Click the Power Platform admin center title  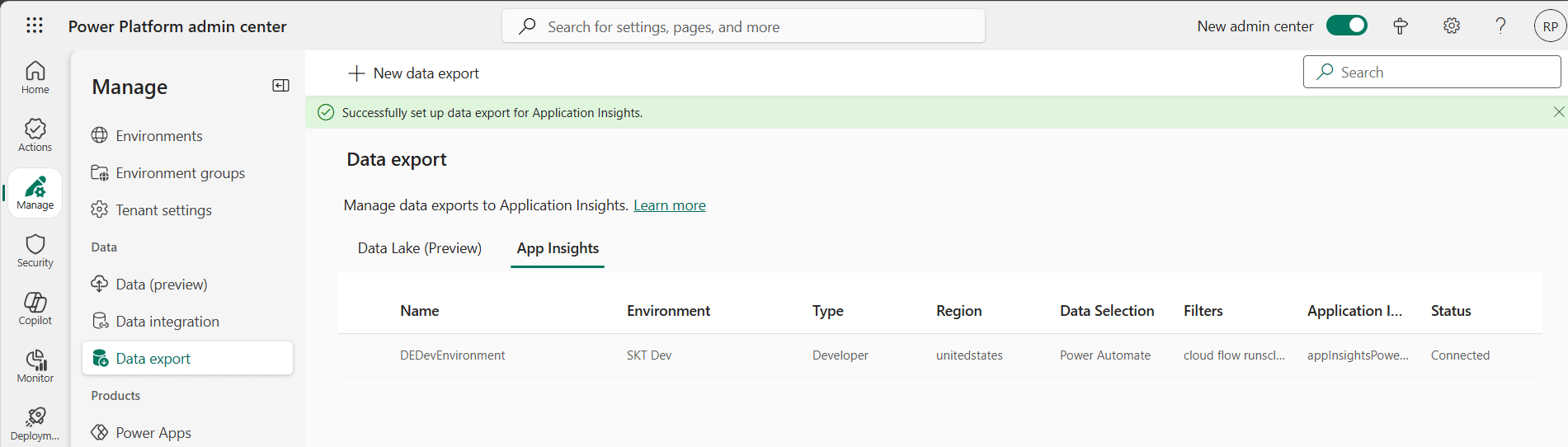[x=177, y=26]
